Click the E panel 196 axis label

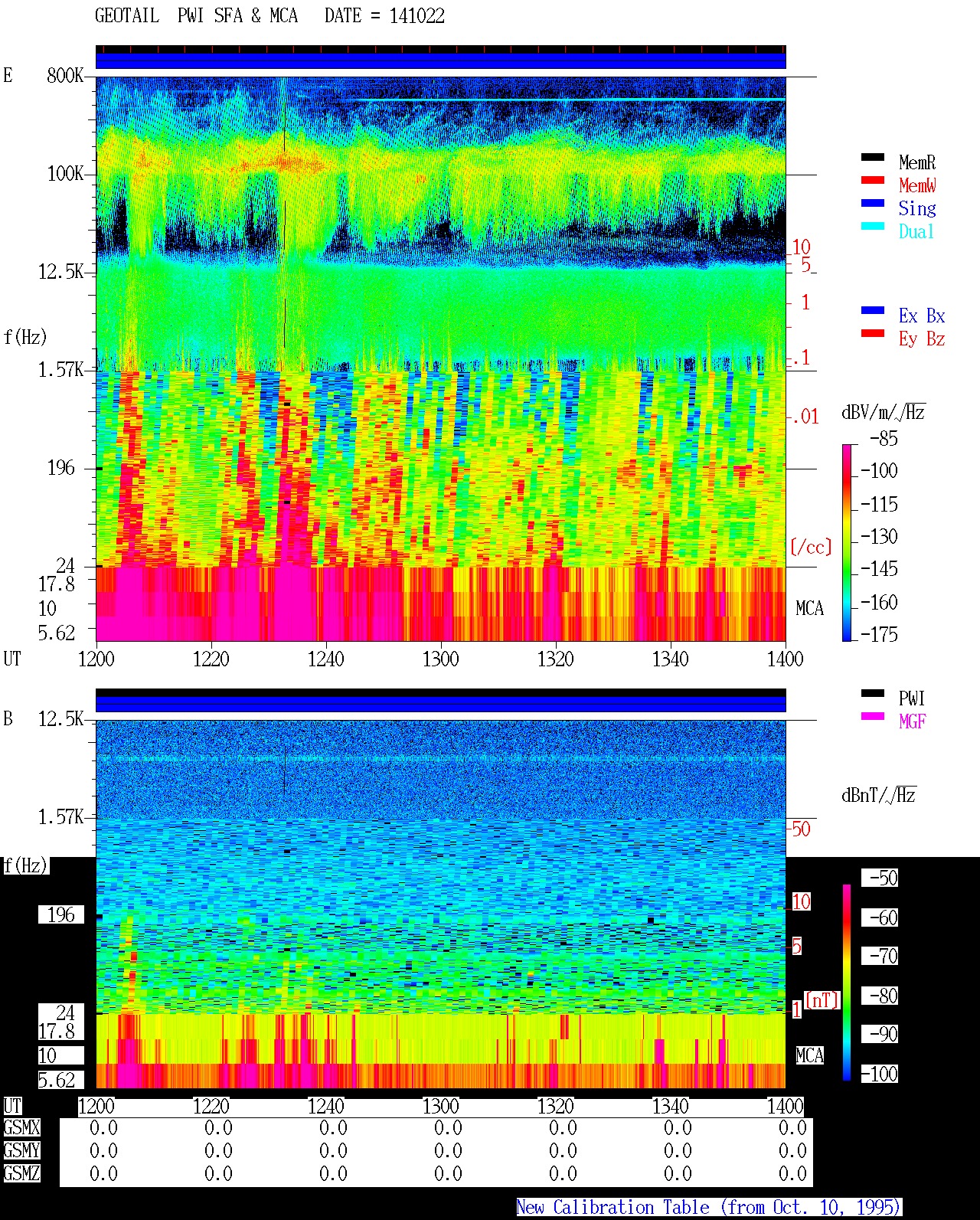point(61,468)
